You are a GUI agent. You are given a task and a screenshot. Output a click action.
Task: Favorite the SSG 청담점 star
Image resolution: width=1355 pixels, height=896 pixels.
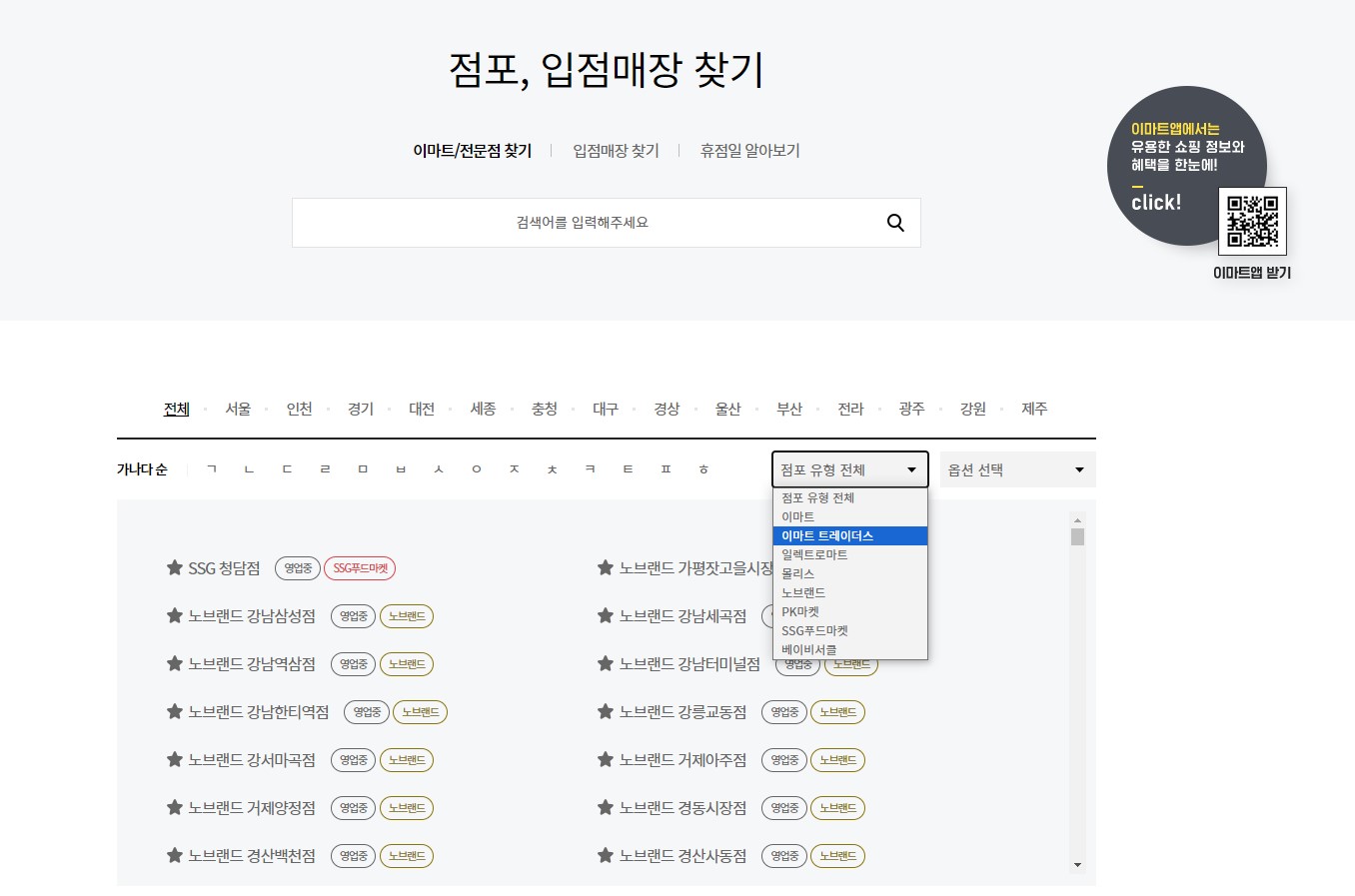(175, 568)
